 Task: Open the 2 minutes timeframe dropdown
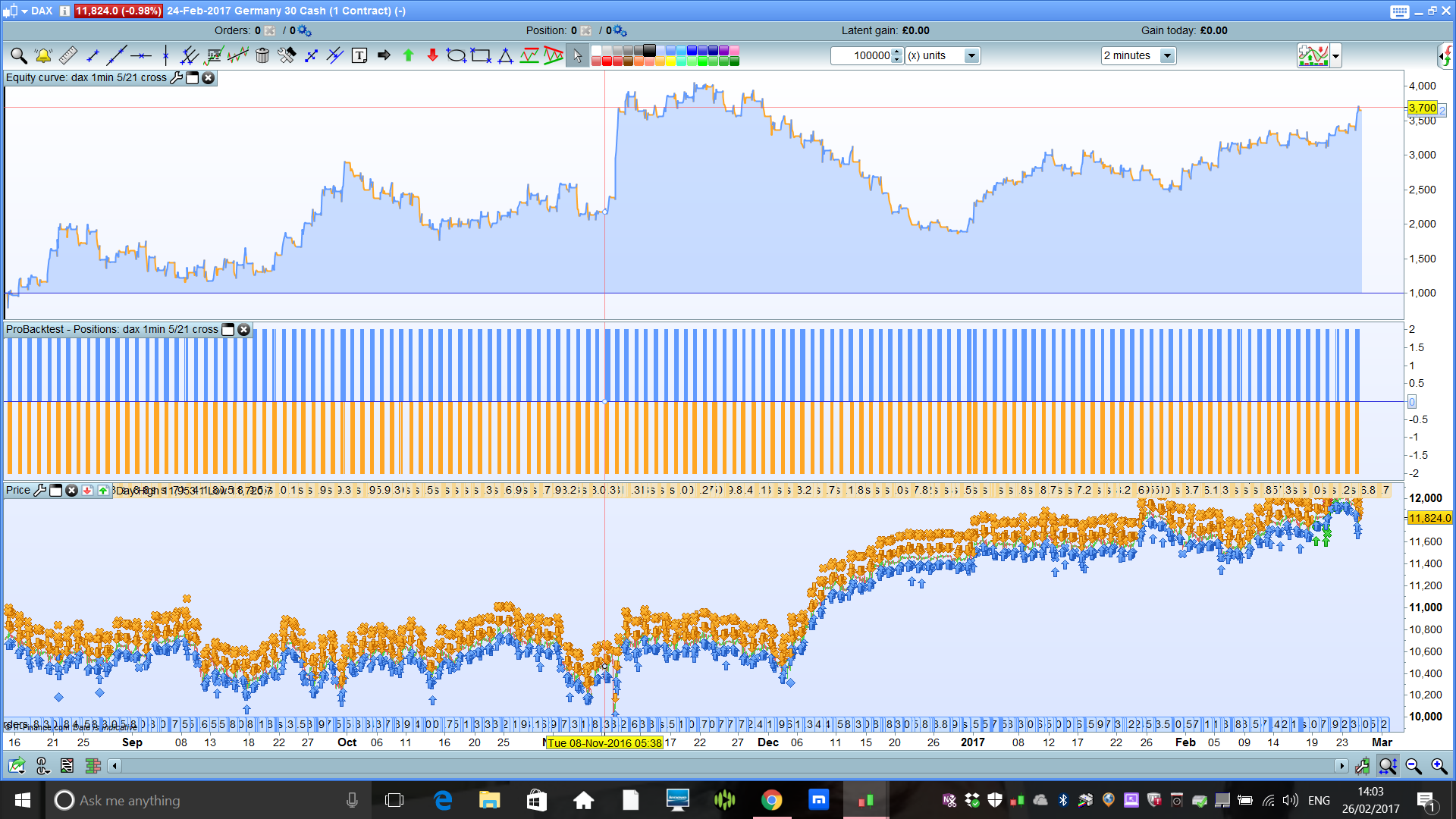pyautogui.click(x=1167, y=55)
